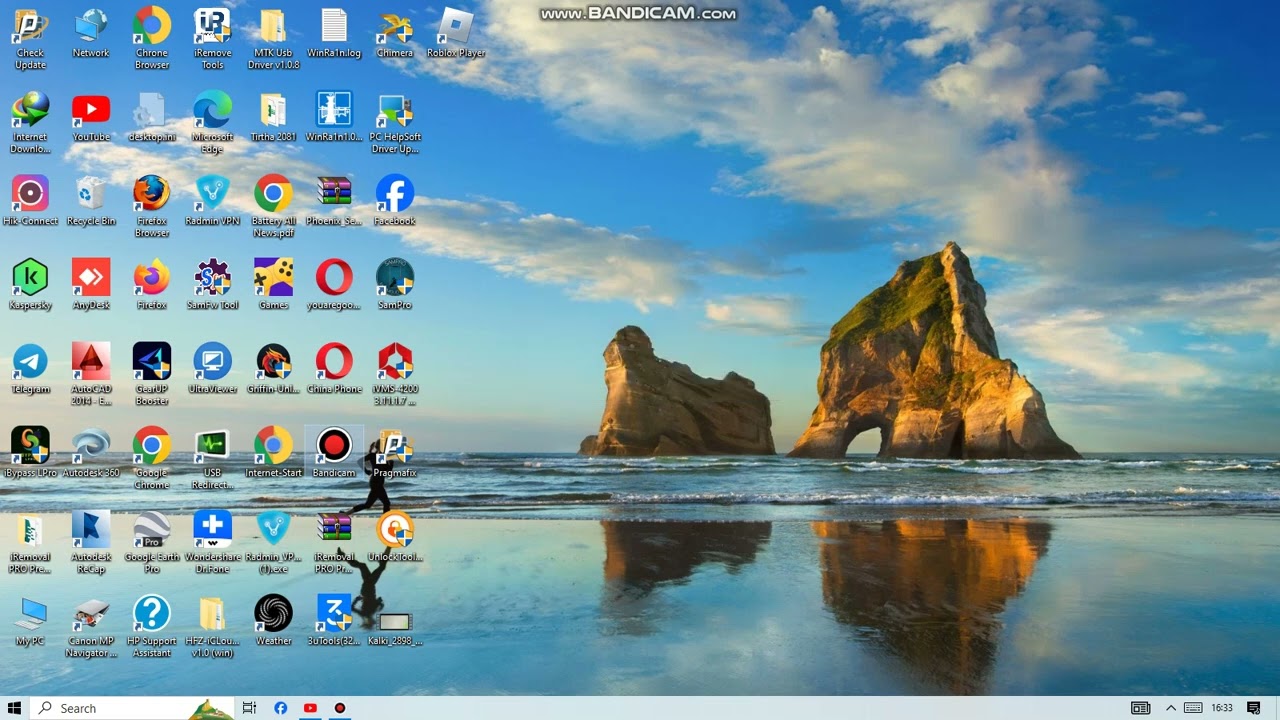Click the taskbar clock showing 16:33
The image size is (1280, 720).
1221,708
